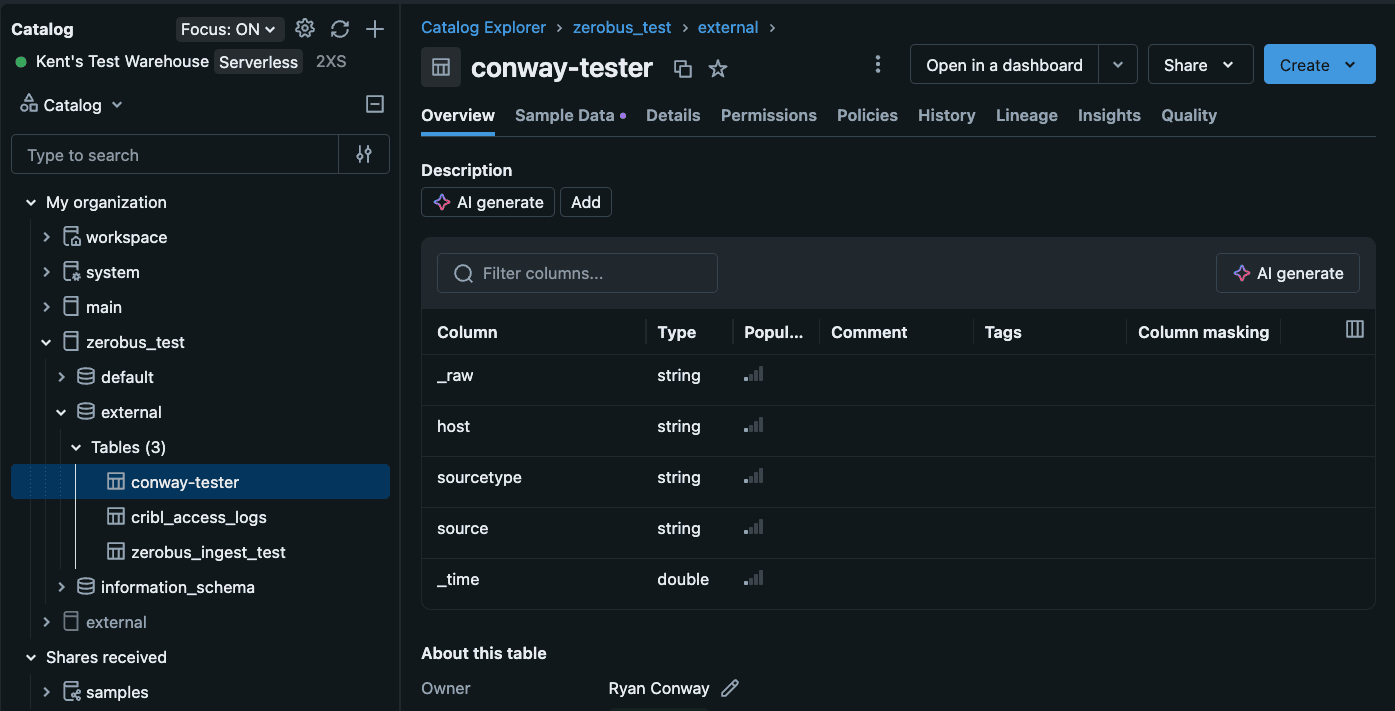This screenshot has width=1395, height=711.
Task: Click the sourcetype column name
Action: 479,477
